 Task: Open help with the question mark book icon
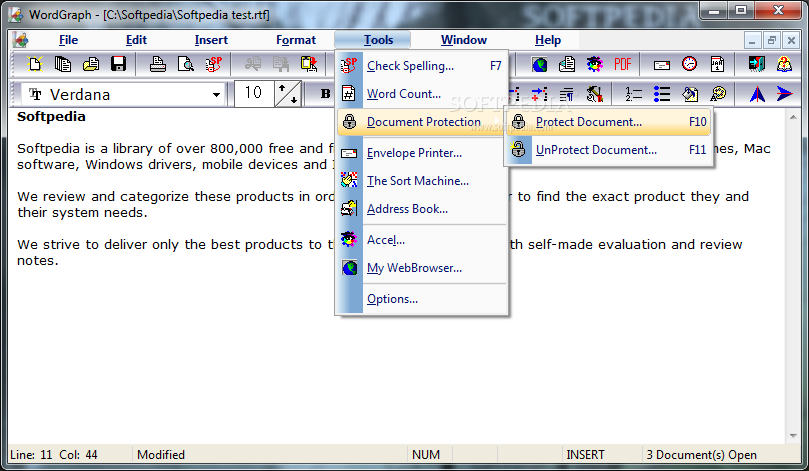point(784,64)
